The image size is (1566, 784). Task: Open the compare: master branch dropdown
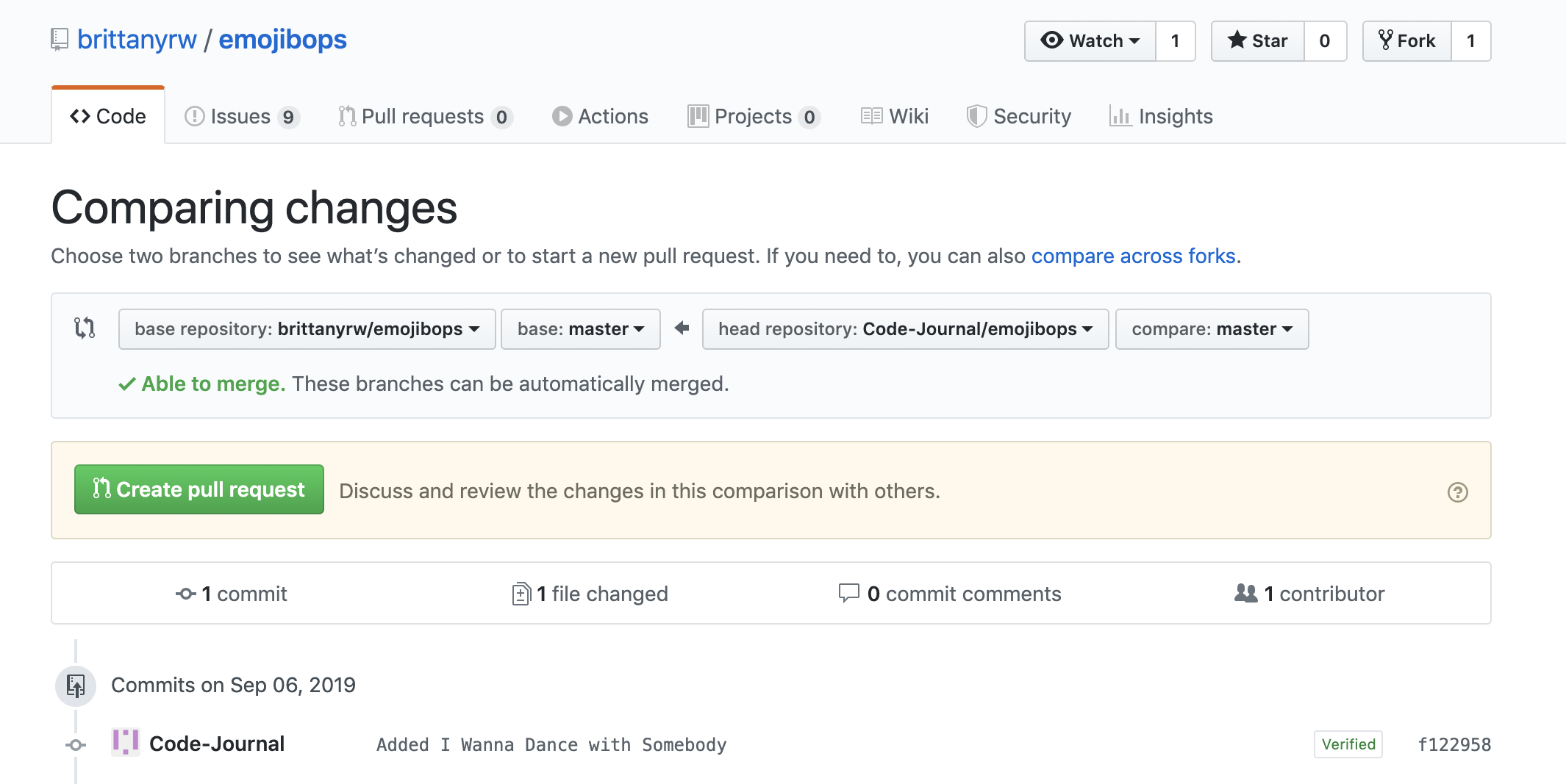(x=1211, y=329)
